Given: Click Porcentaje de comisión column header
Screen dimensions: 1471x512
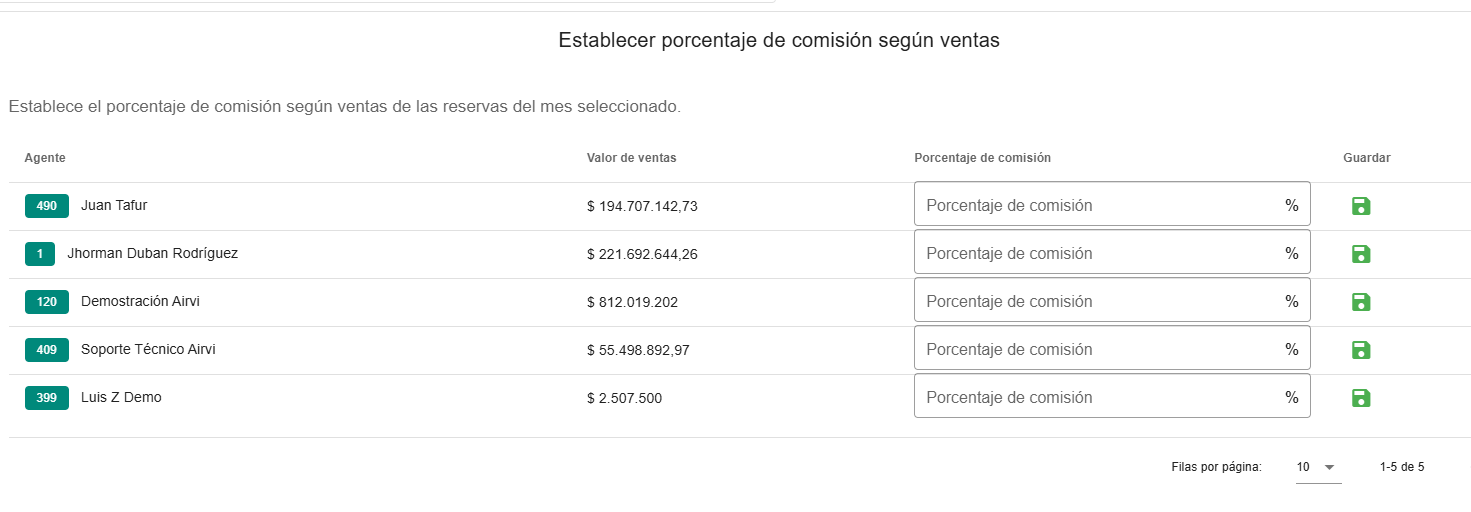Looking at the screenshot, I should point(982,158).
